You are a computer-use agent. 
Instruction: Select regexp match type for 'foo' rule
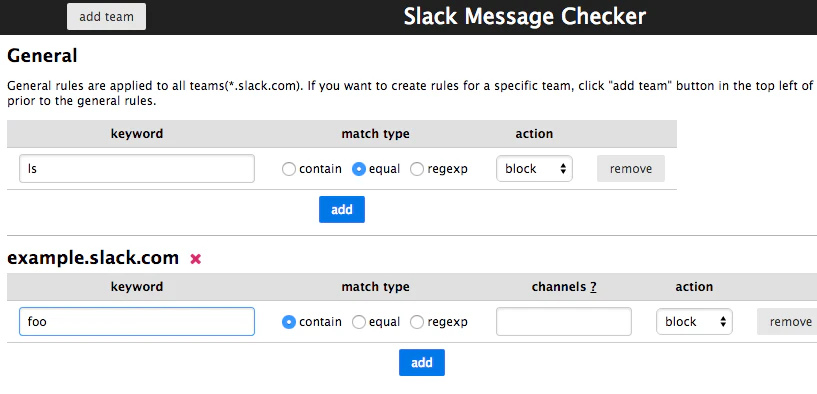click(x=417, y=322)
